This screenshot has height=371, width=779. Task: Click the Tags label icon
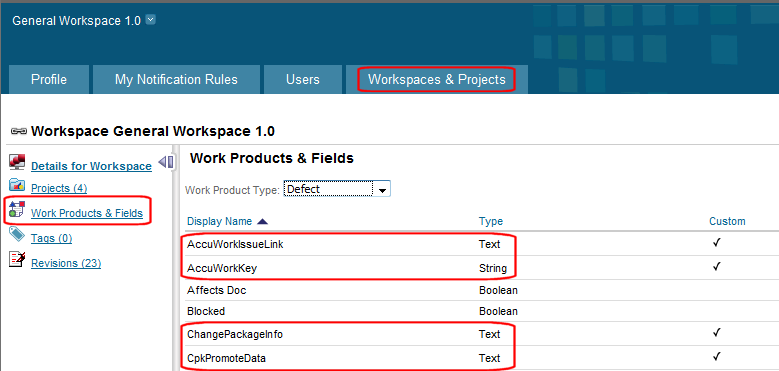(17, 234)
